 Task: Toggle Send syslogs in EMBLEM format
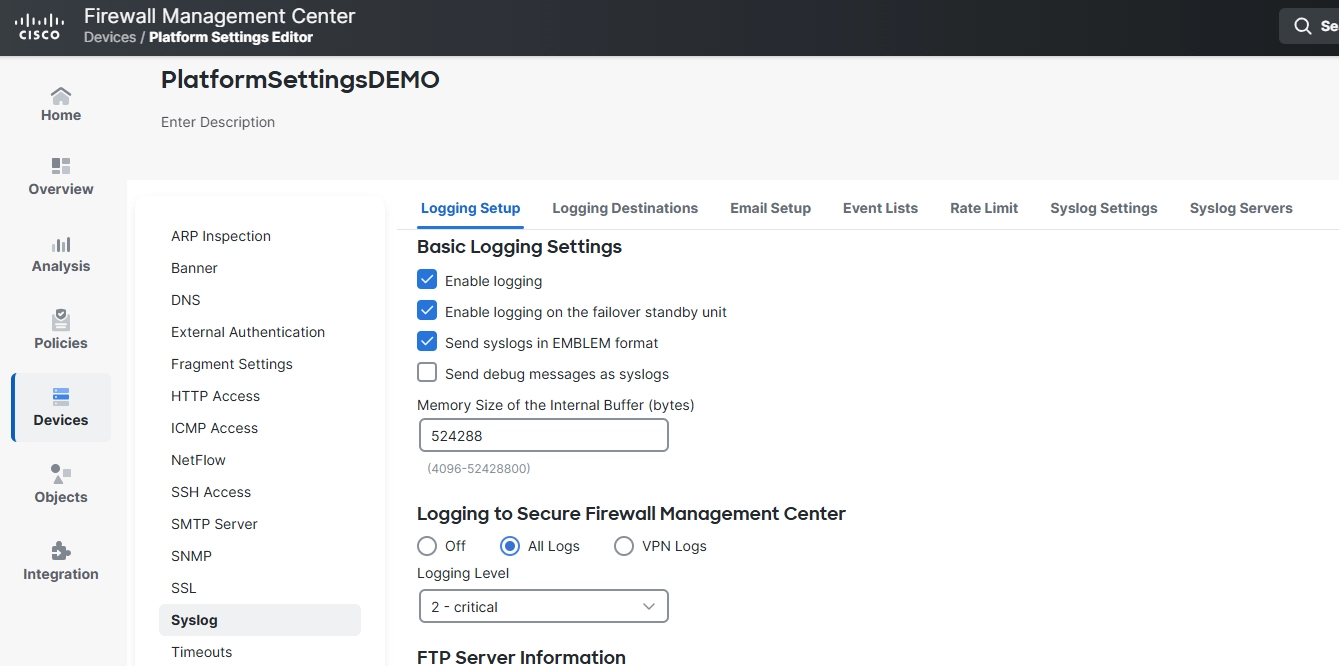pyautogui.click(x=427, y=342)
